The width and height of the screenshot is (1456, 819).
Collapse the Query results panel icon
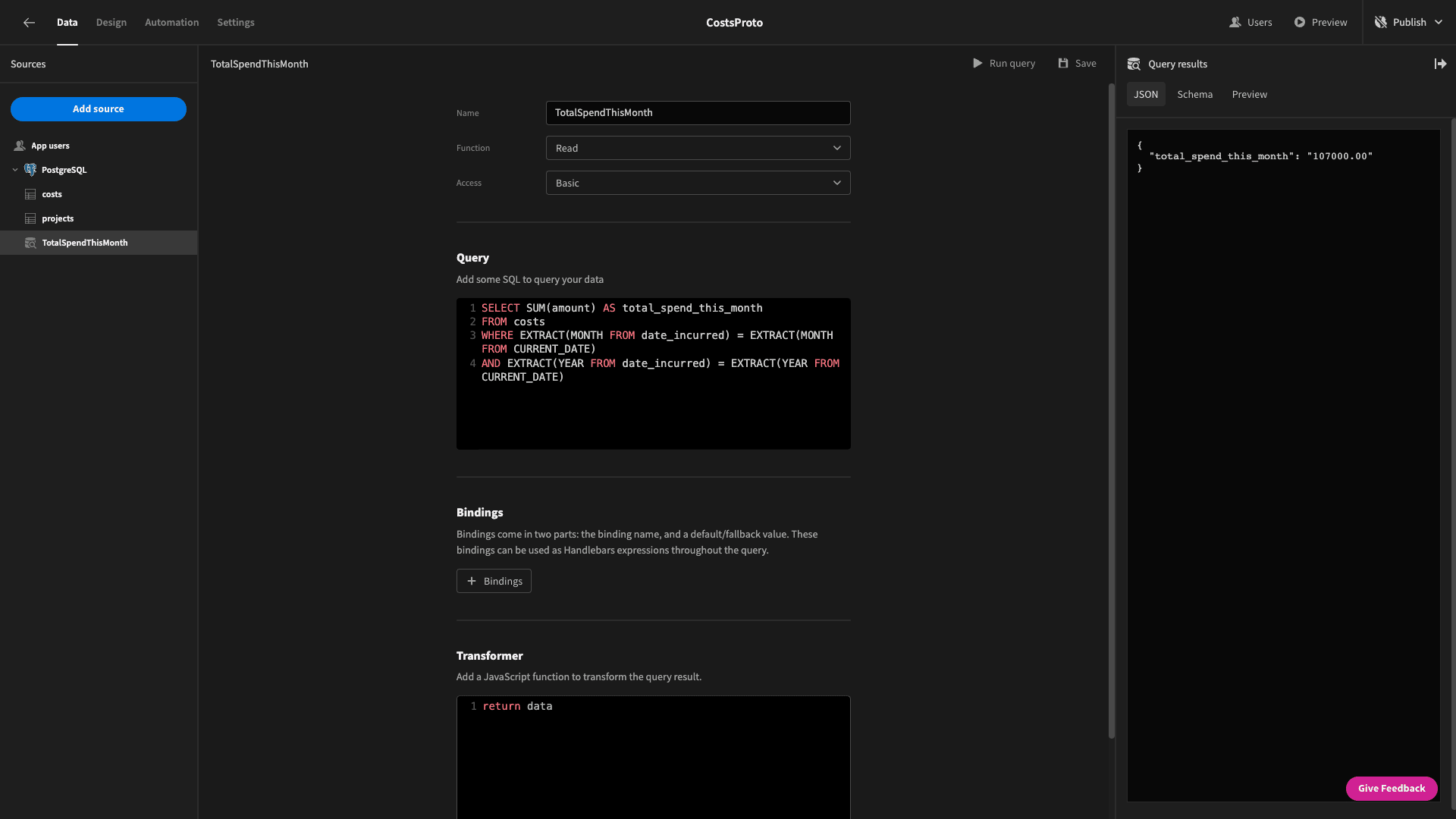[1440, 64]
